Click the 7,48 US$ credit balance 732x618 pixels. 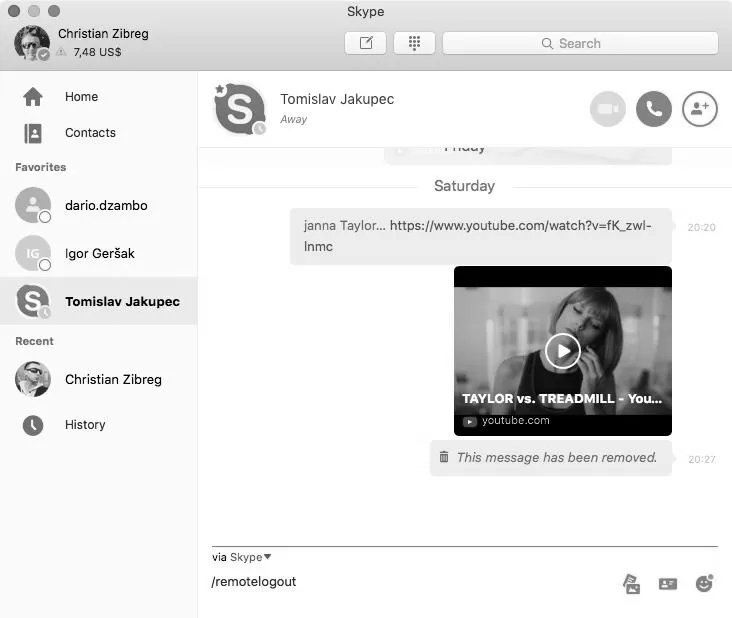click(97, 52)
